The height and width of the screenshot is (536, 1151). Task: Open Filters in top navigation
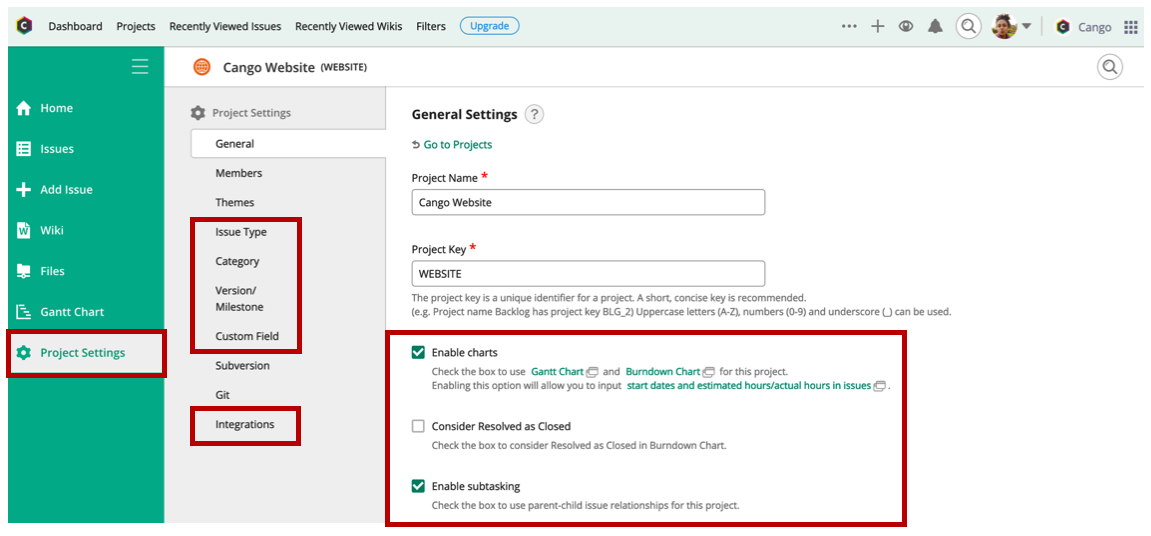click(x=431, y=26)
